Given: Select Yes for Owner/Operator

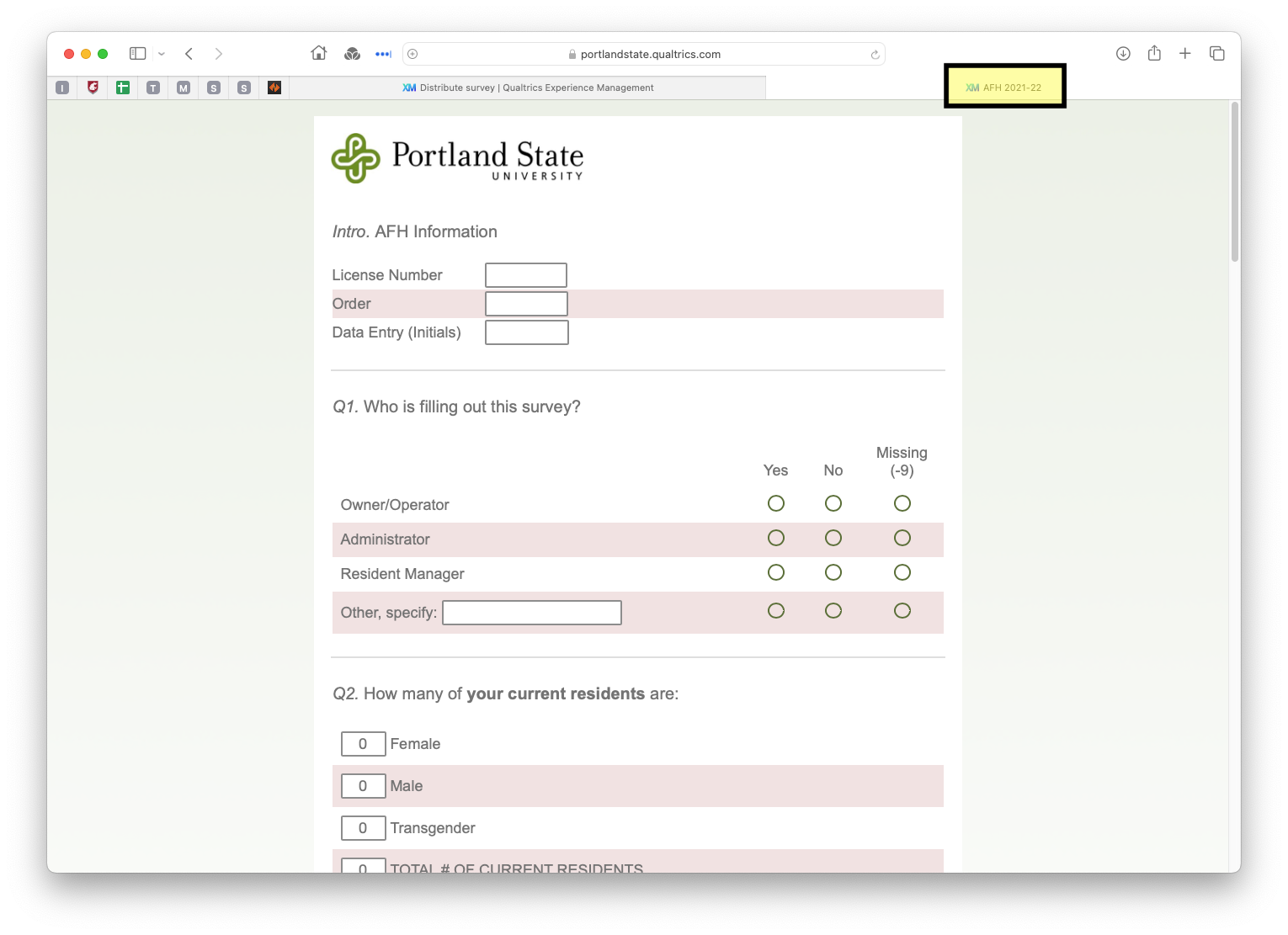Looking at the screenshot, I should click(776, 503).
